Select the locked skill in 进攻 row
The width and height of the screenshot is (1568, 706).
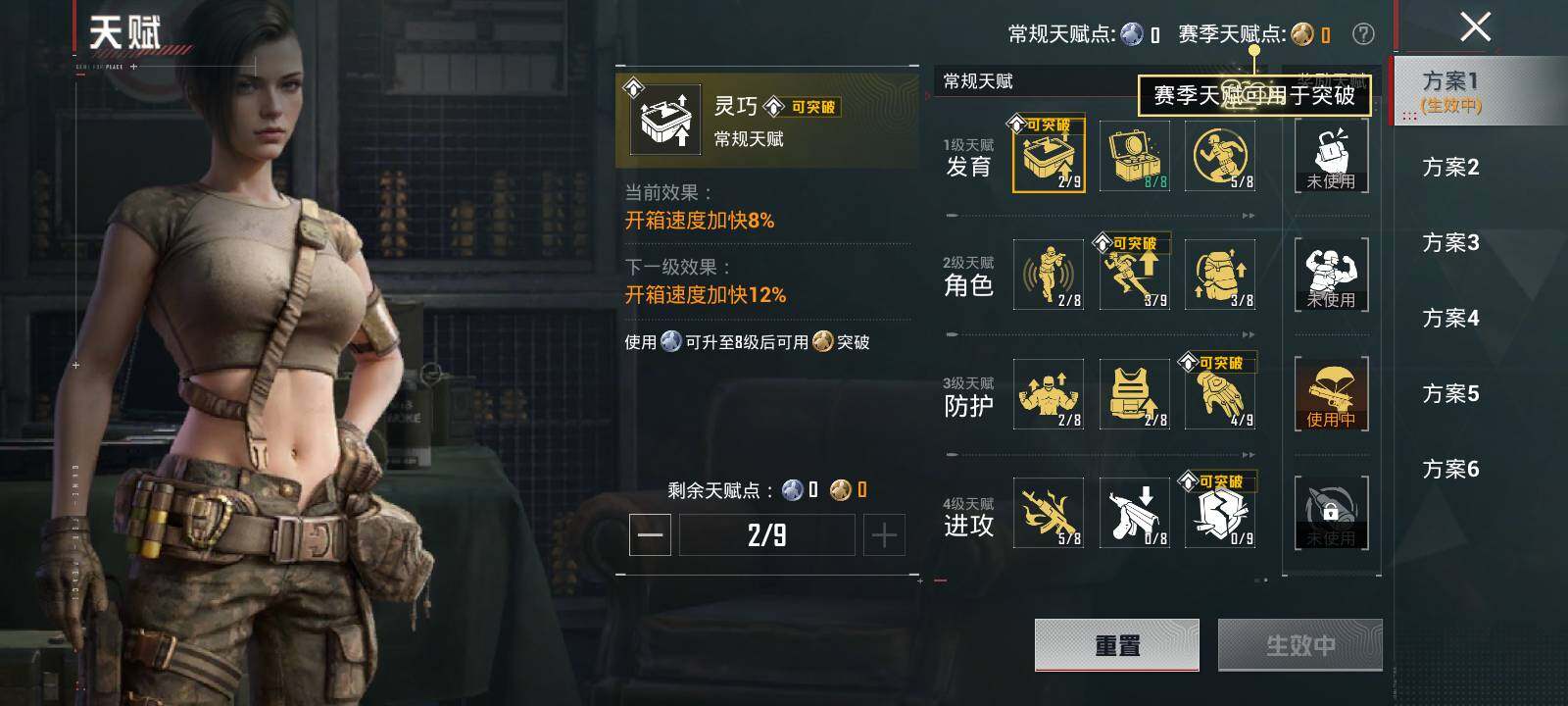tap(1331, 513)
